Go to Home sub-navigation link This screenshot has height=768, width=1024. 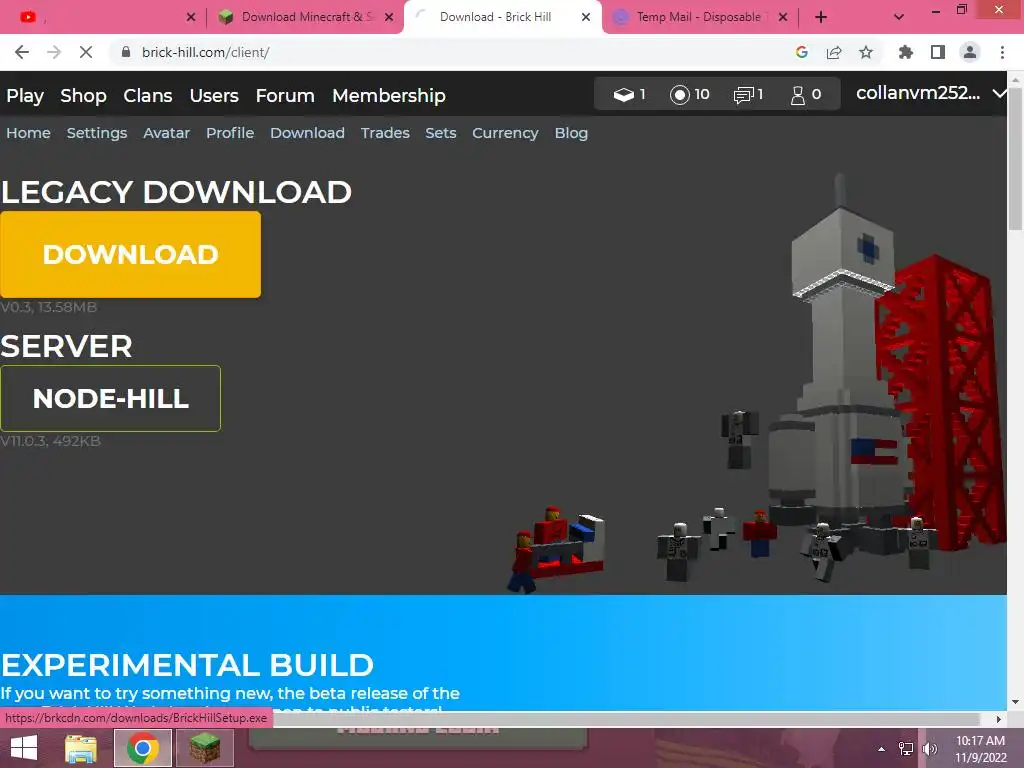tap(28, 133)
